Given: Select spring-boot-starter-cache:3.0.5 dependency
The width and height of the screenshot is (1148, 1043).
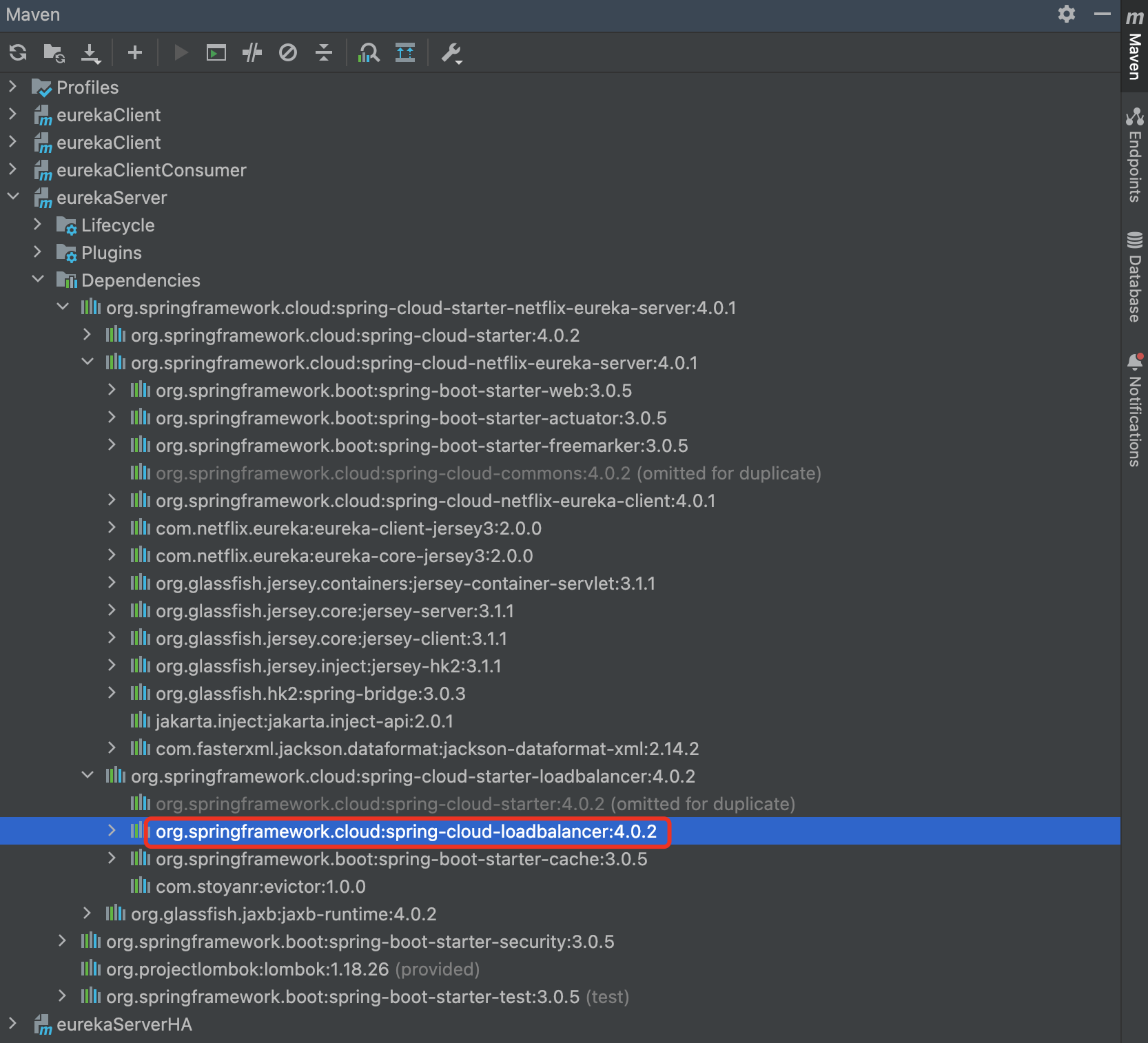Looking at the screenshot, I should point(560,858).
